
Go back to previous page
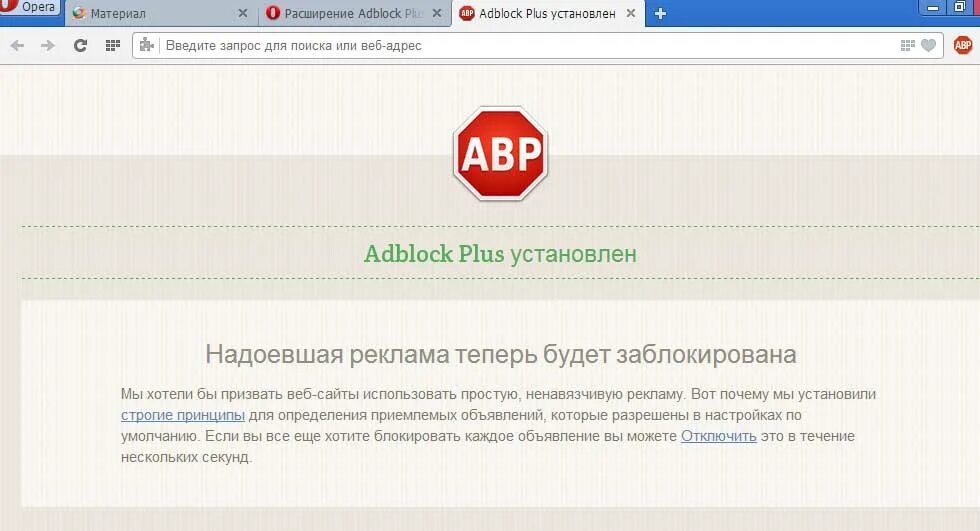point(18,46)
